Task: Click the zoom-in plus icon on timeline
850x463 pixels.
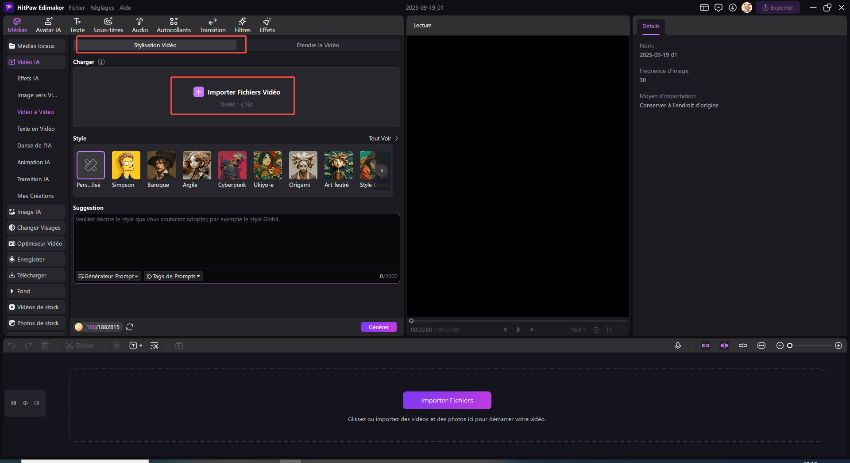Action: [x=838, y=345]
